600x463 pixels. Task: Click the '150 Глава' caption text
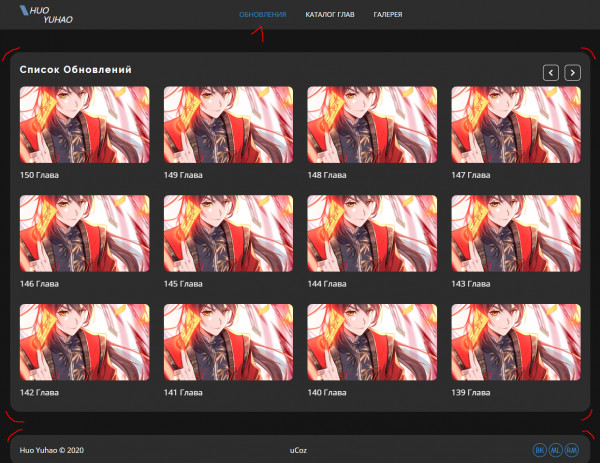click(39, 175)
